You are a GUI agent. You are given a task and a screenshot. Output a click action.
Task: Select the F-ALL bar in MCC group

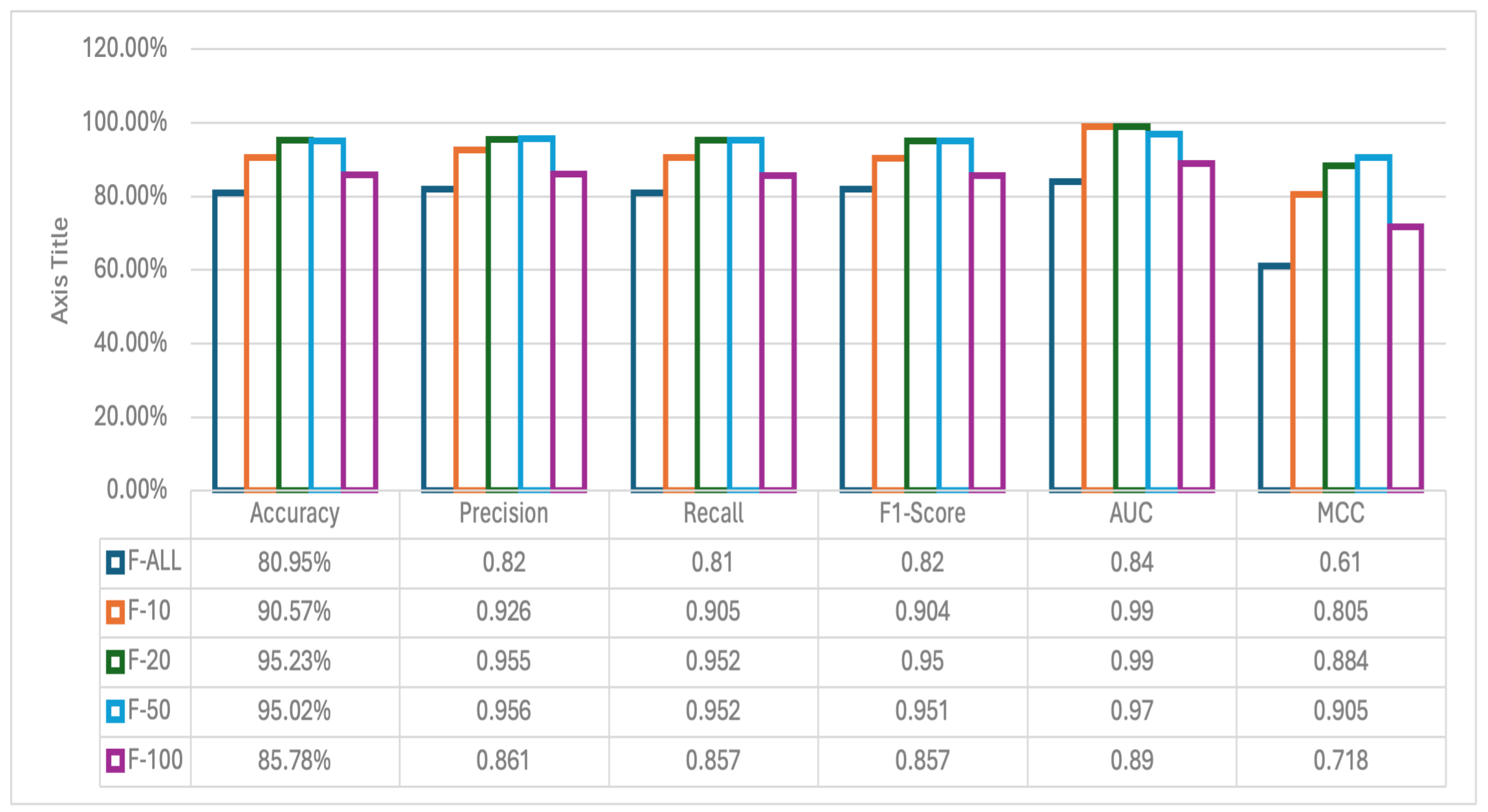click(1275, 378)
